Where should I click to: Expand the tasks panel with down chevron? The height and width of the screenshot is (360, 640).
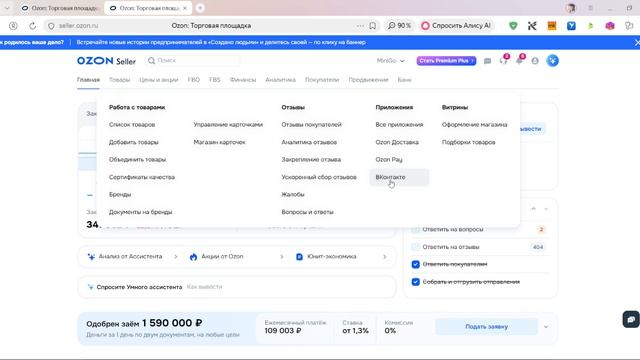546,209
